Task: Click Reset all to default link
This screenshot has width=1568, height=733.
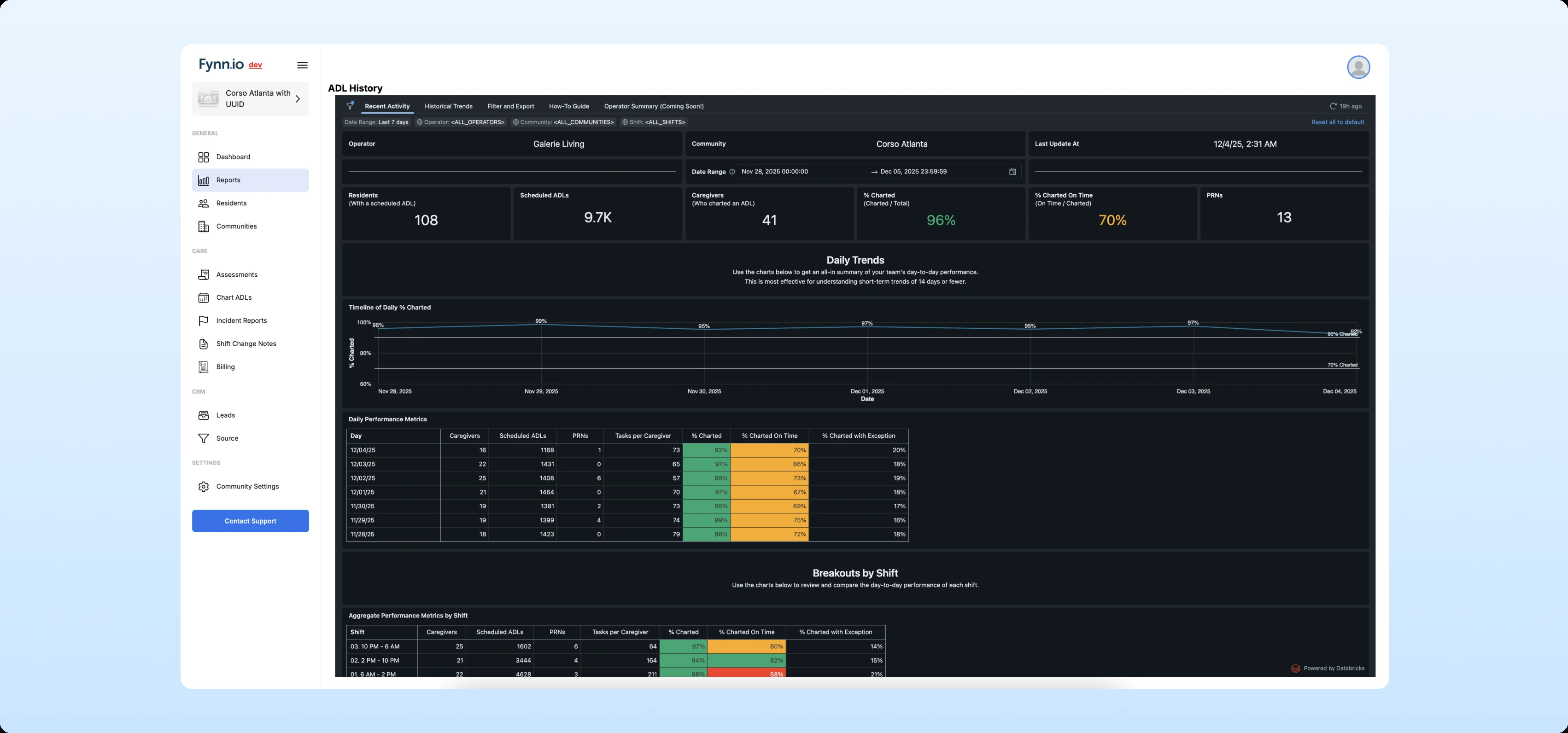Action: tap(1337, 122)
